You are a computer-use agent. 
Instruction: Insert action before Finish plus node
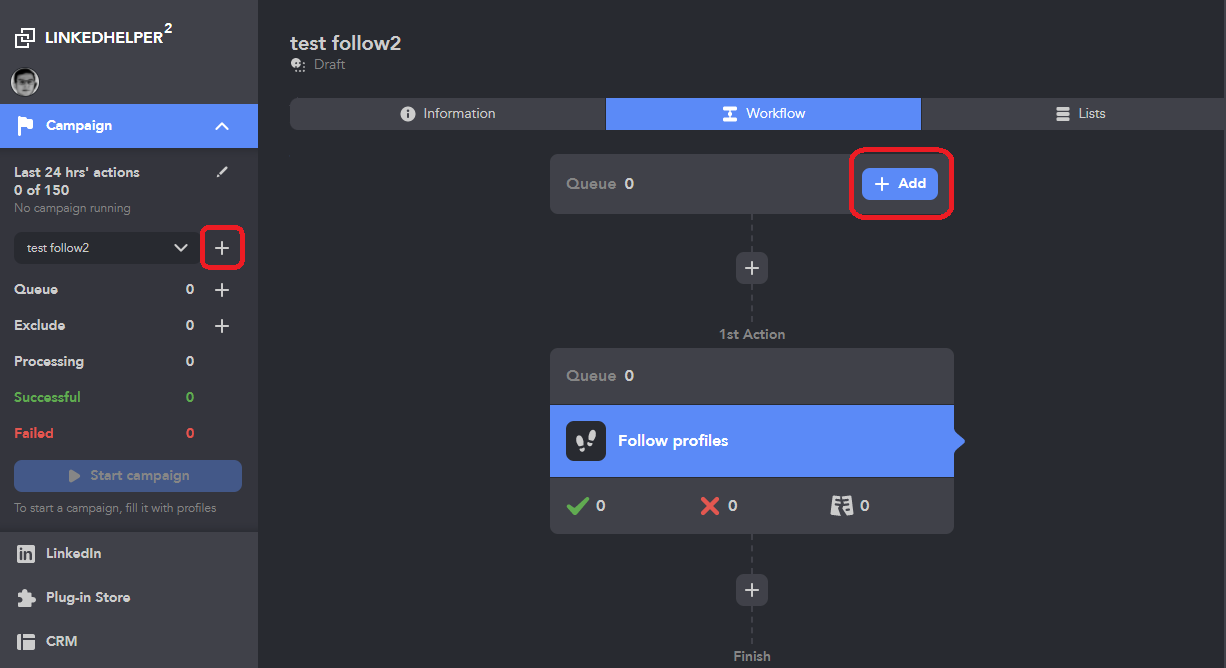(x=752, y=590)
